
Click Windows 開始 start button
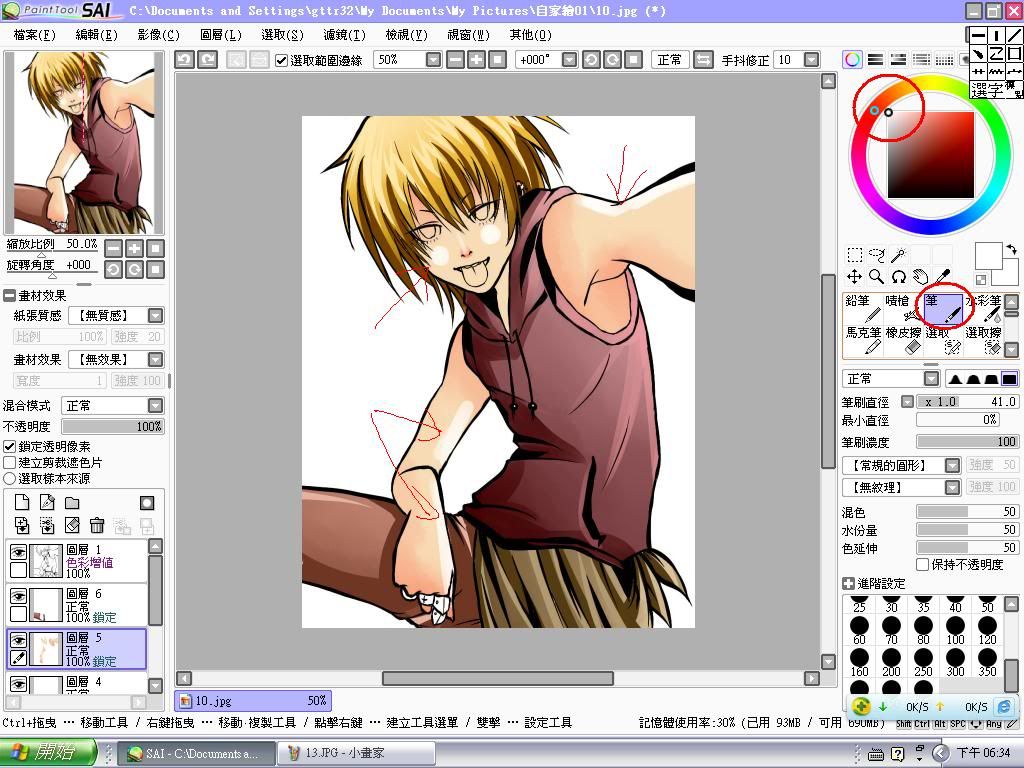48,753
